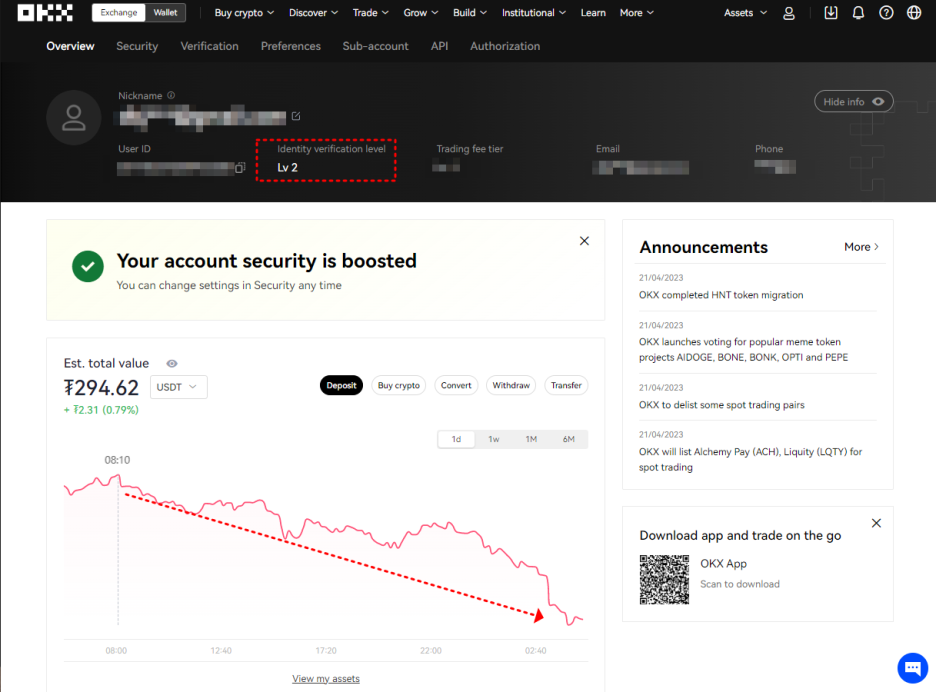Switch to the Sub-account tab
The image size is (936, 692).
375,46
